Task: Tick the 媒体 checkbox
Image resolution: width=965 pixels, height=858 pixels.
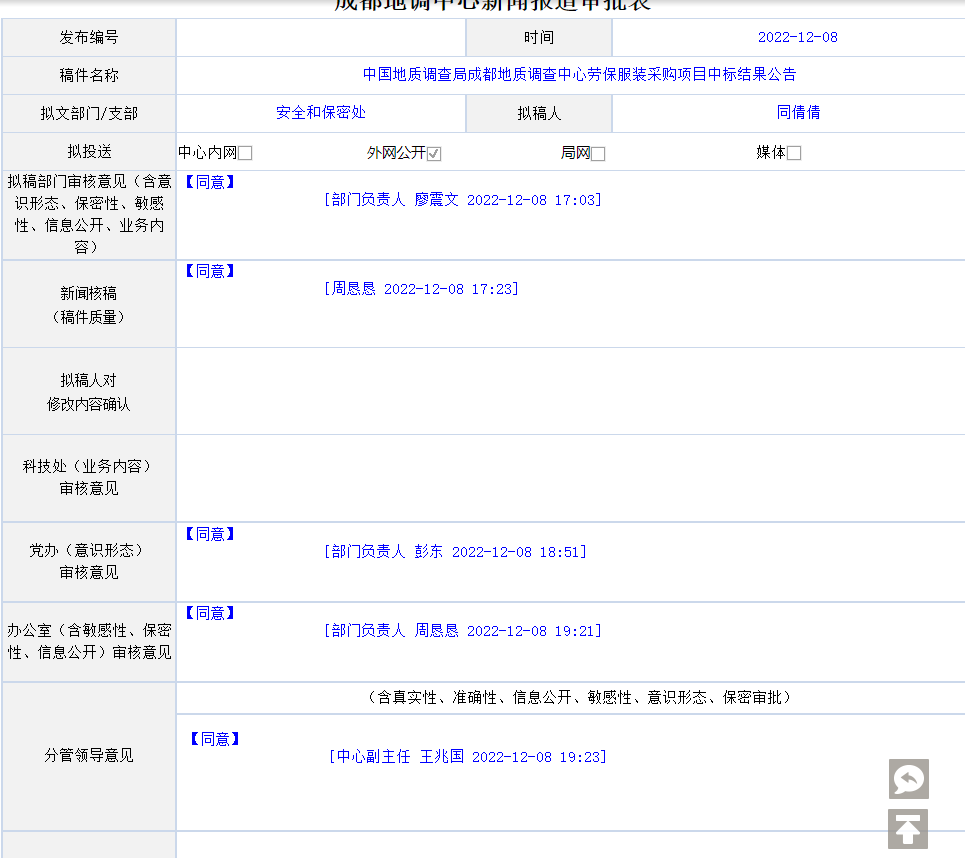Action: (794, 154)
